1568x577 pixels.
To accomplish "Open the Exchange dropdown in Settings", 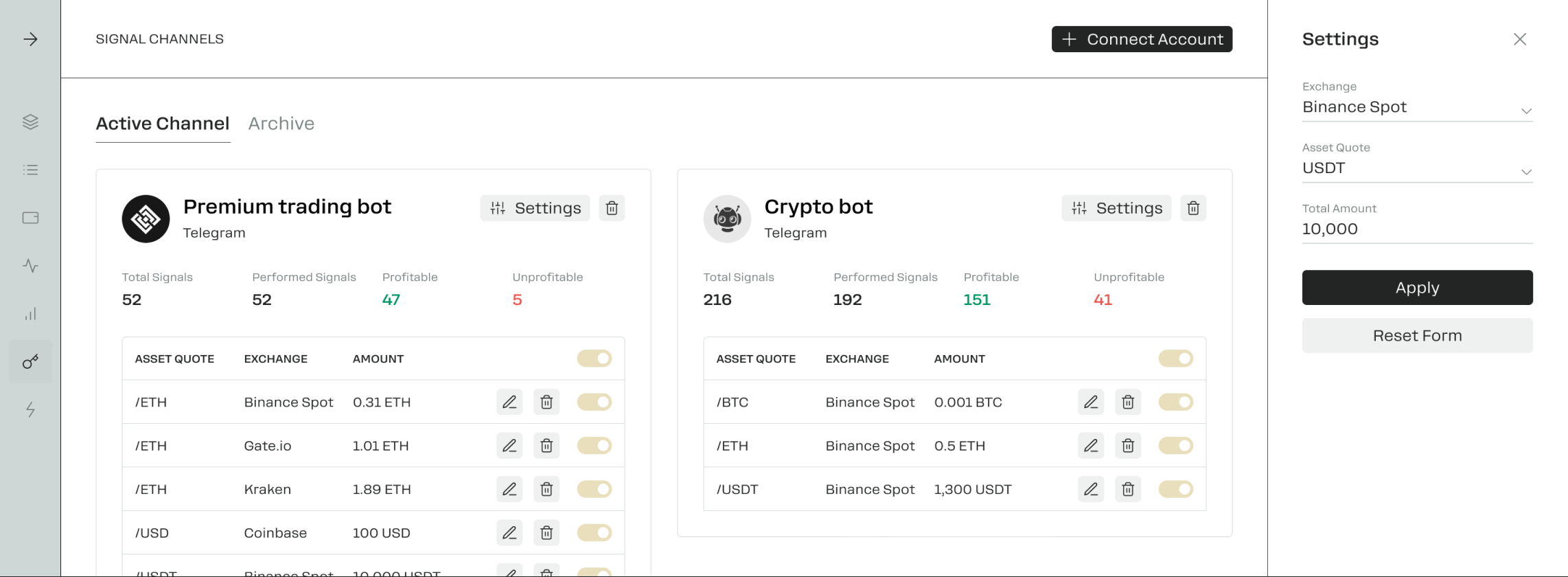I will point(1417,108).
